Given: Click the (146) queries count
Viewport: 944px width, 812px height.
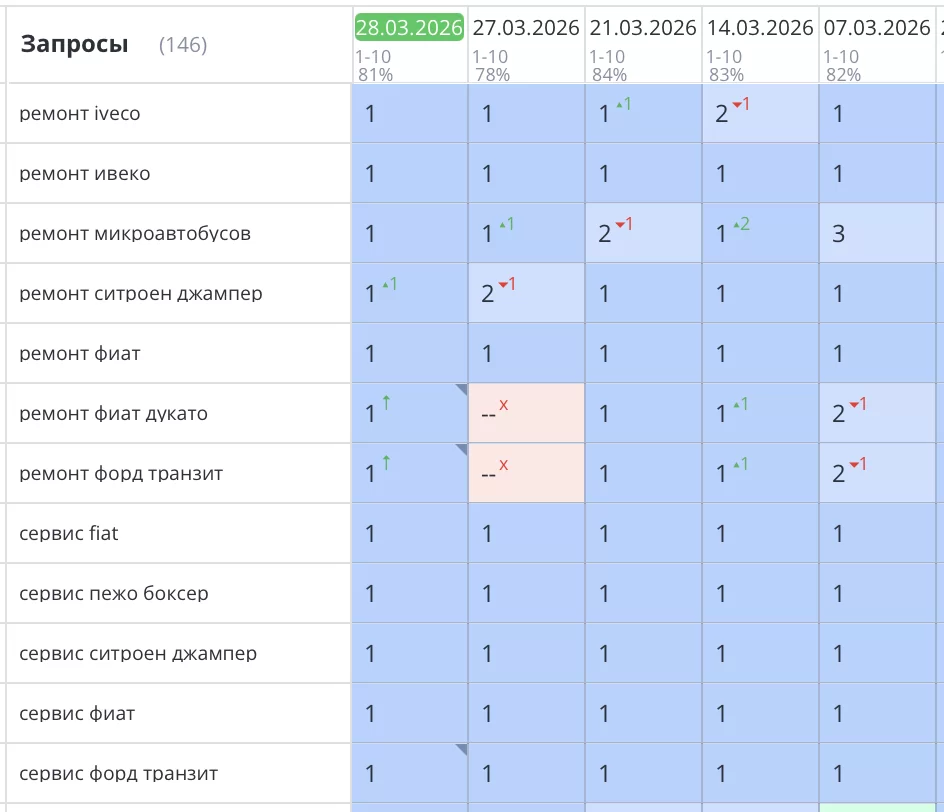Looking at the screenshot, I should 183,45.
